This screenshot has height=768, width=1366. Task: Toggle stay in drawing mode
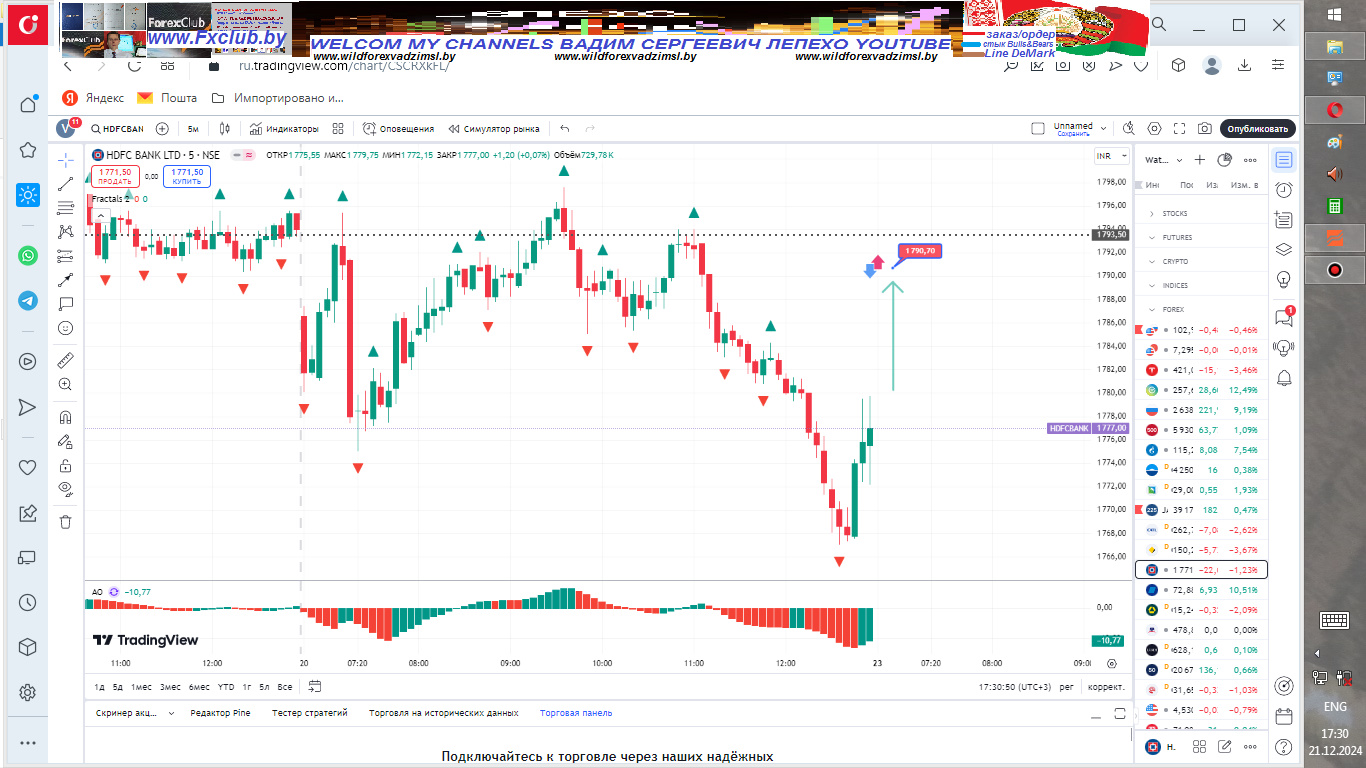(66, 441)
